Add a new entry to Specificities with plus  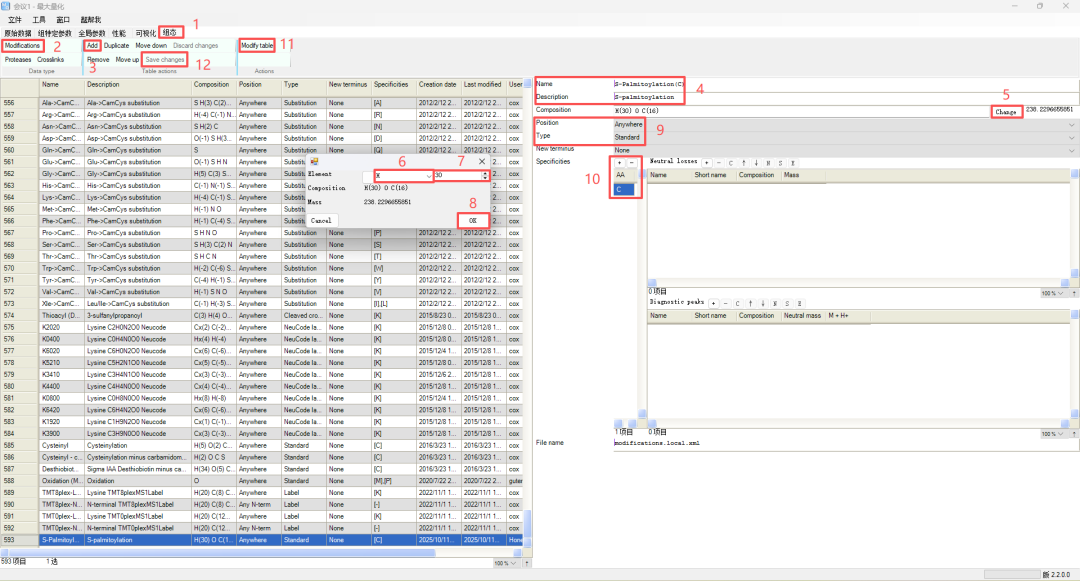619,163
